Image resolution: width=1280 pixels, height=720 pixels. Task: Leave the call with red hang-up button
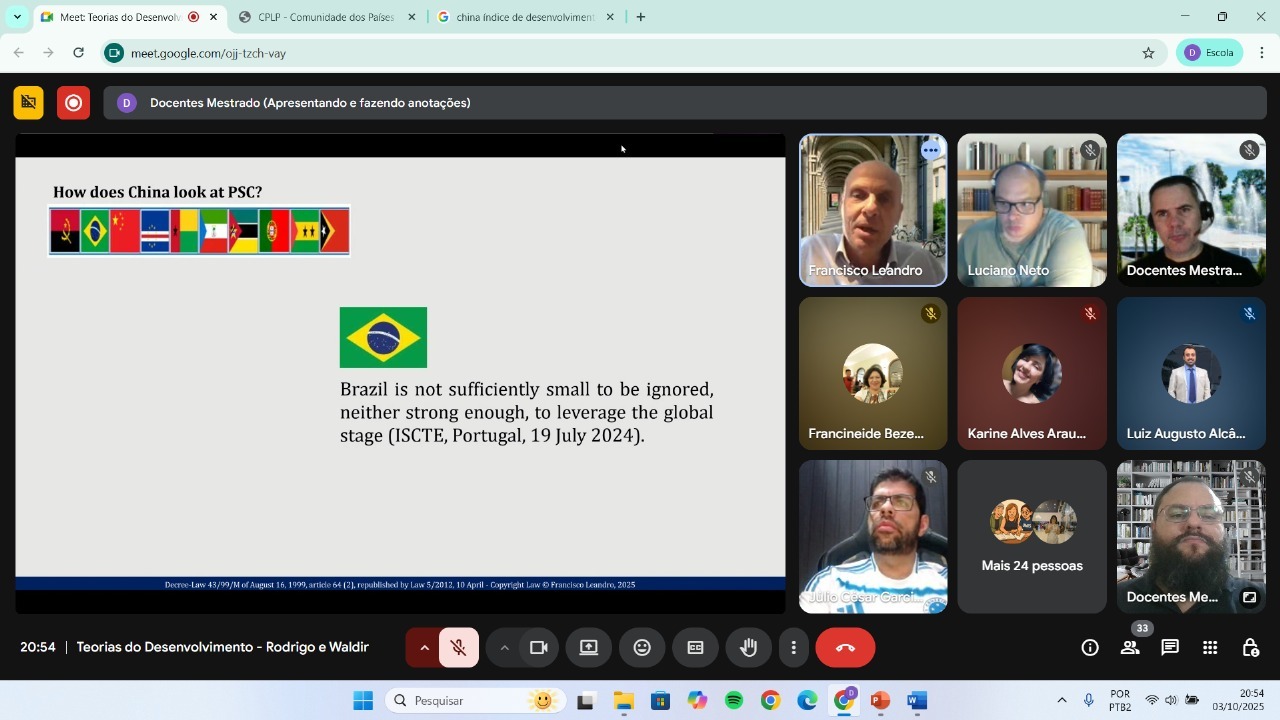coord(845,648)
